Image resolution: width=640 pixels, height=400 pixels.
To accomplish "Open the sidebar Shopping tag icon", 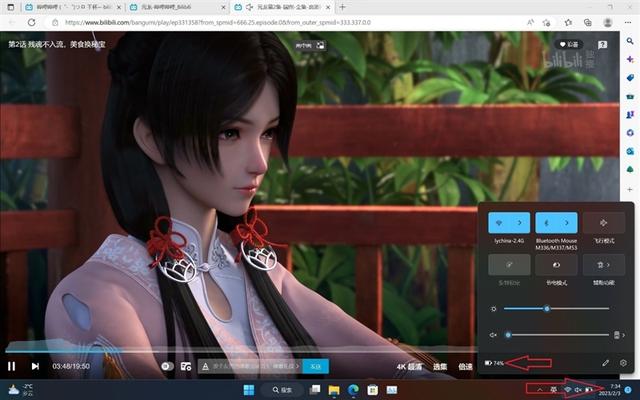I will pos(630,78).
